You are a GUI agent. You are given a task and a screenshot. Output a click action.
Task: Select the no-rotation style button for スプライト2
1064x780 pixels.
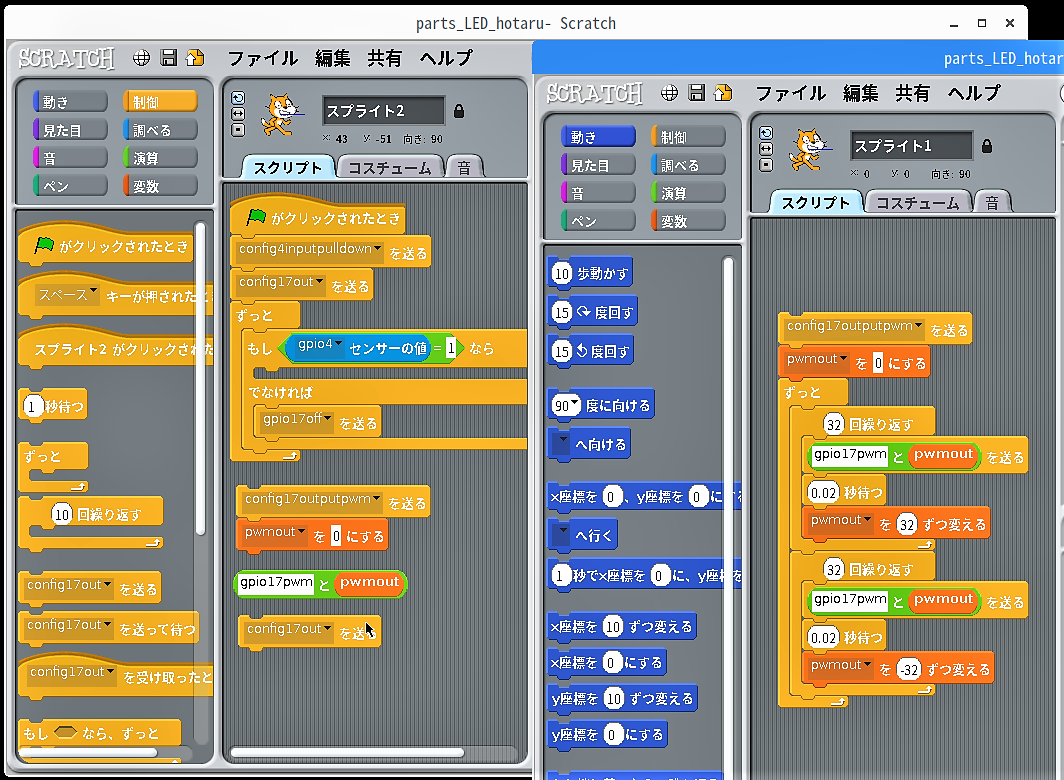pos(238,130)
